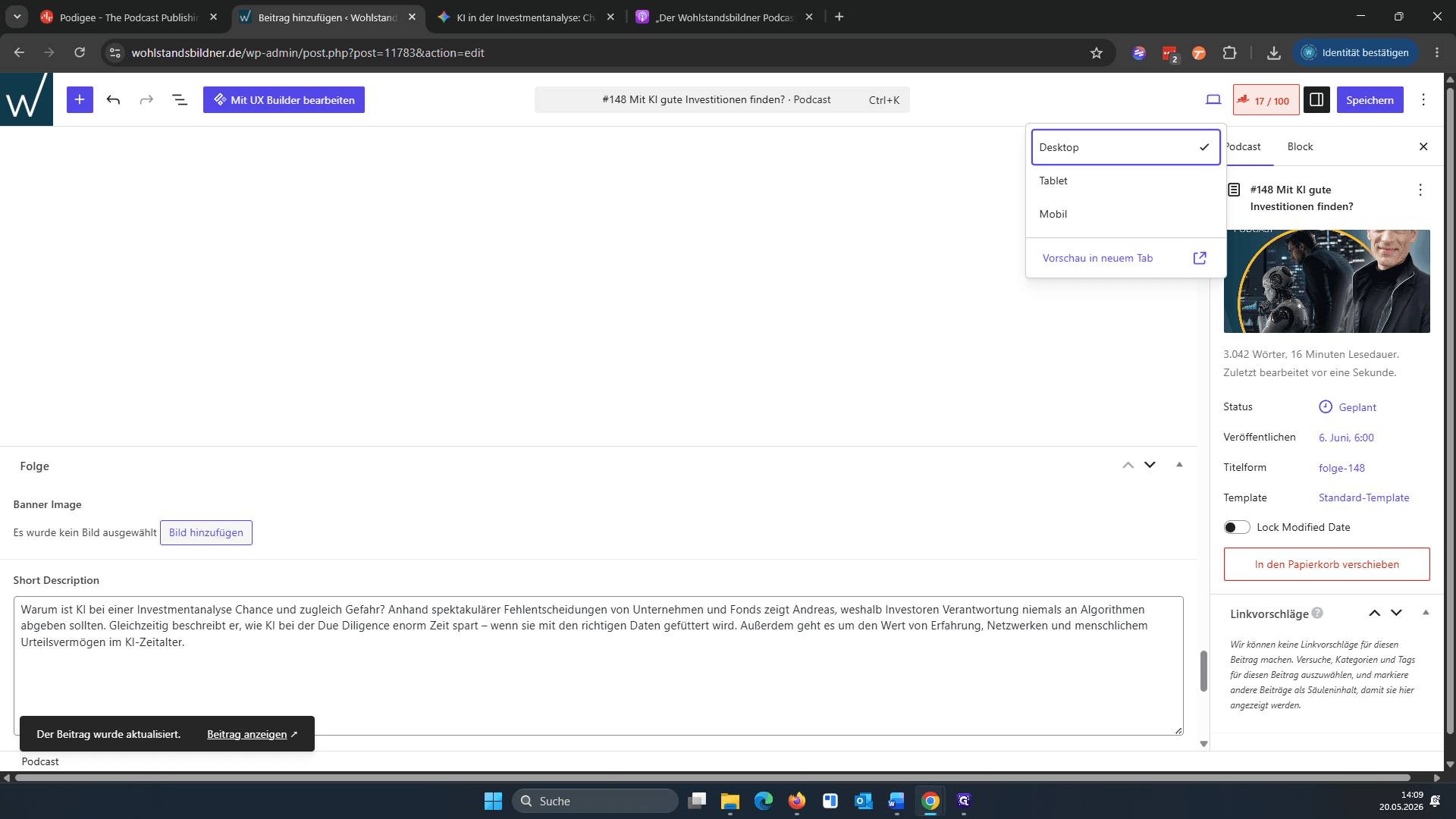Screen dimensions: 1456x819
Task: Open Firefox from the taskbar
Action: coord(796,801)
